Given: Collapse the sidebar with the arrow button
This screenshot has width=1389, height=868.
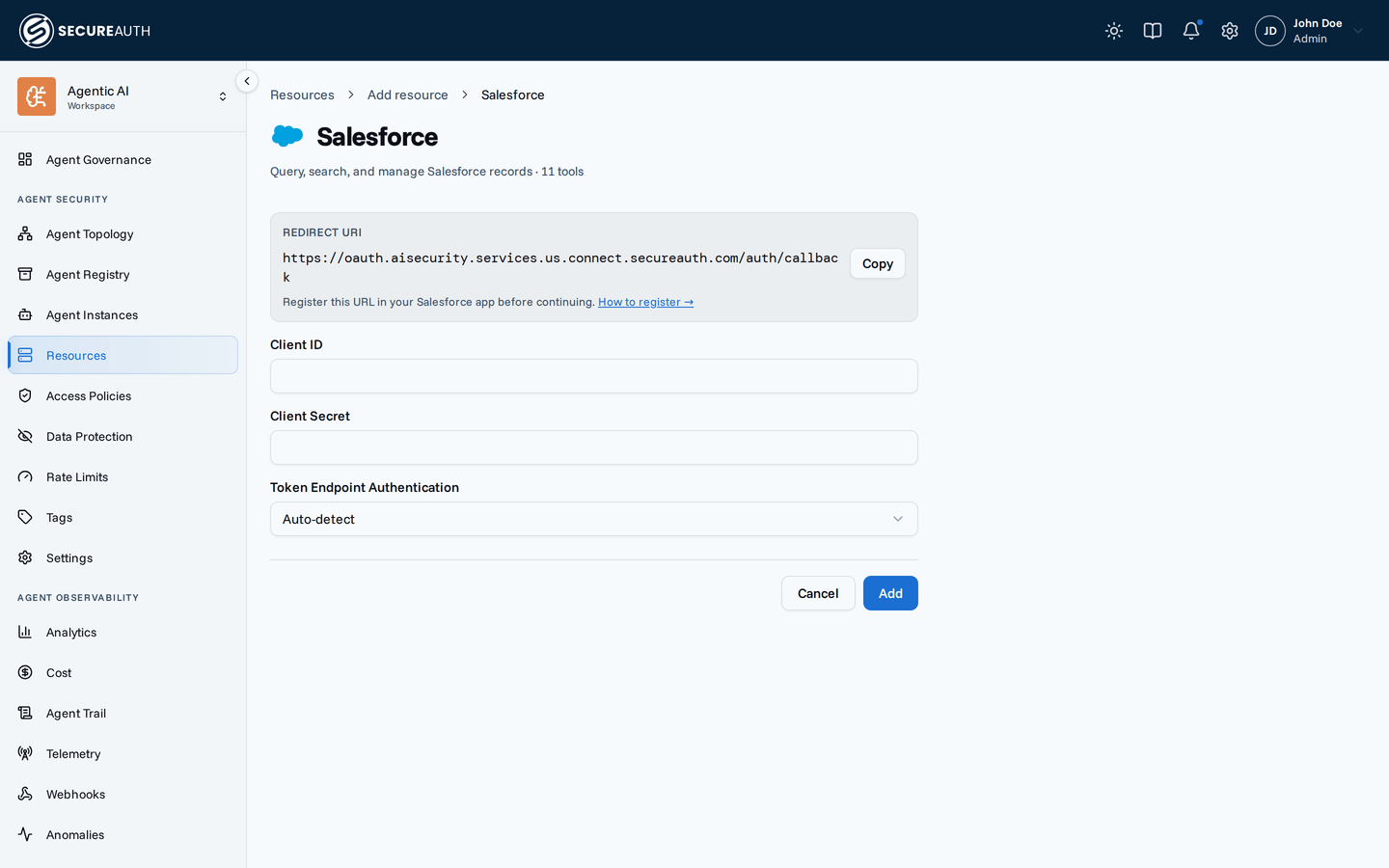Looking at the screenshot, I should tap(247, 81).
